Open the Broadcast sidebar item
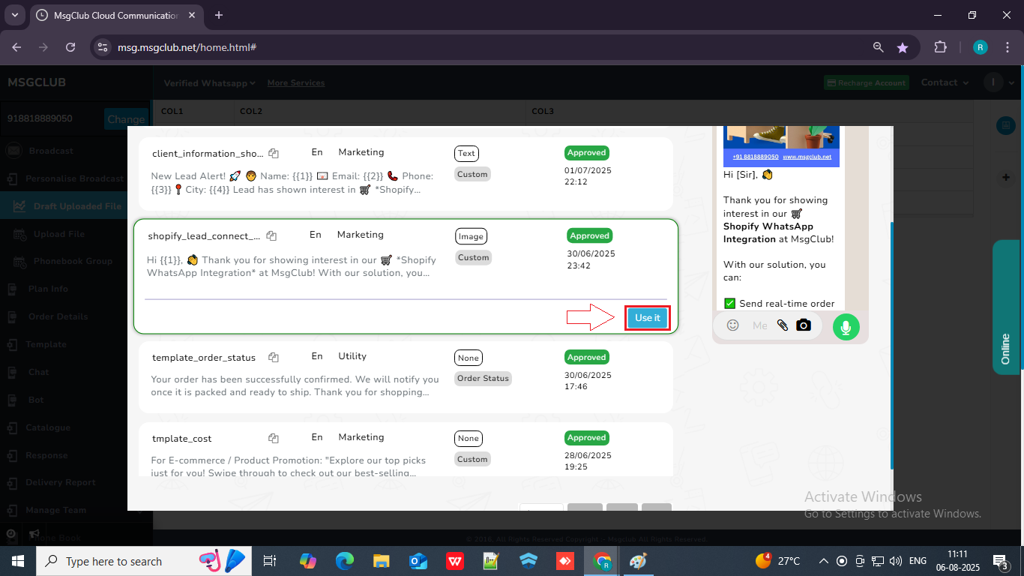This screenshot has width=1024, height=576. 51,151
